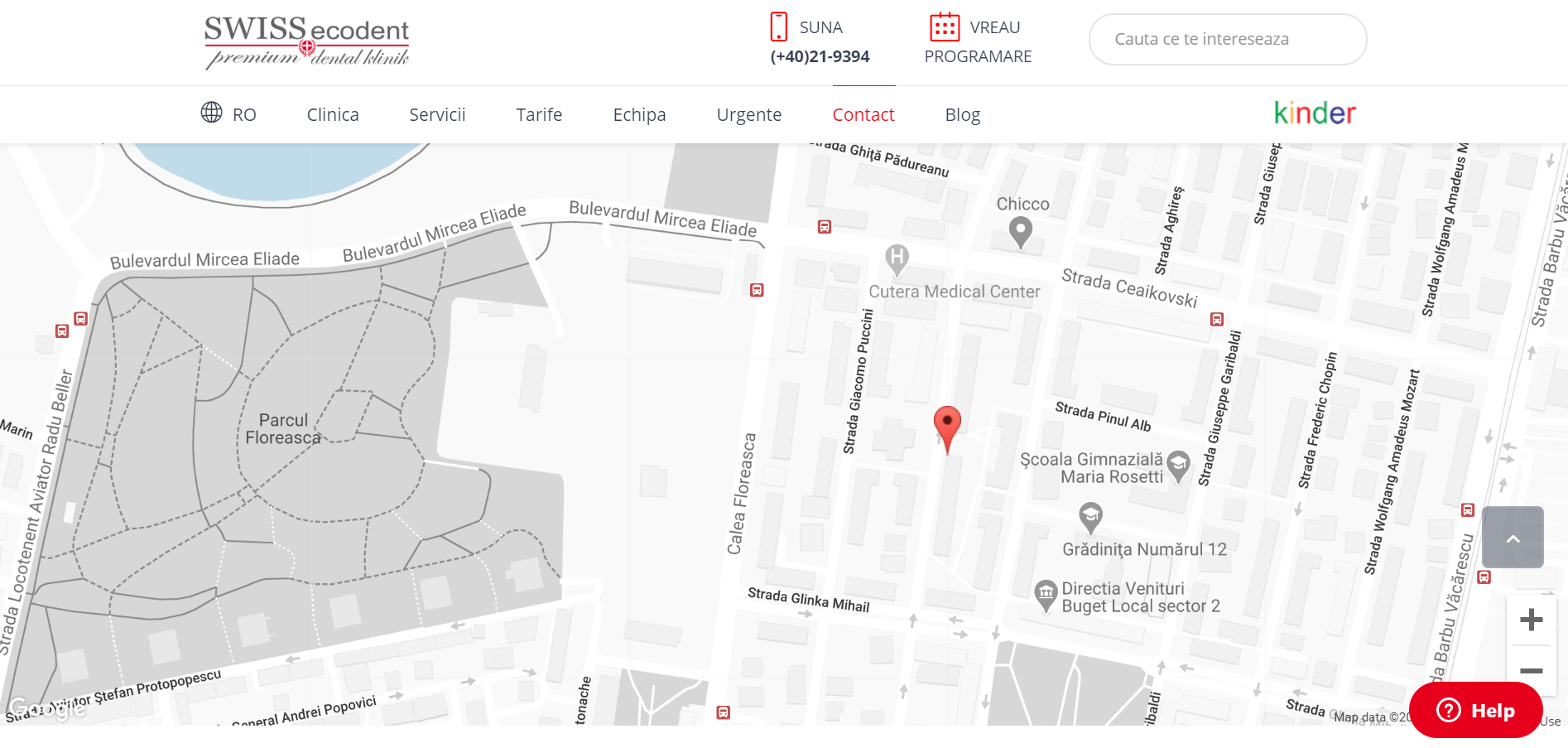Click the bottom bus stop icon near Google logo row
This screenshot has width=1568, height=748.
(x=723, y=712)
